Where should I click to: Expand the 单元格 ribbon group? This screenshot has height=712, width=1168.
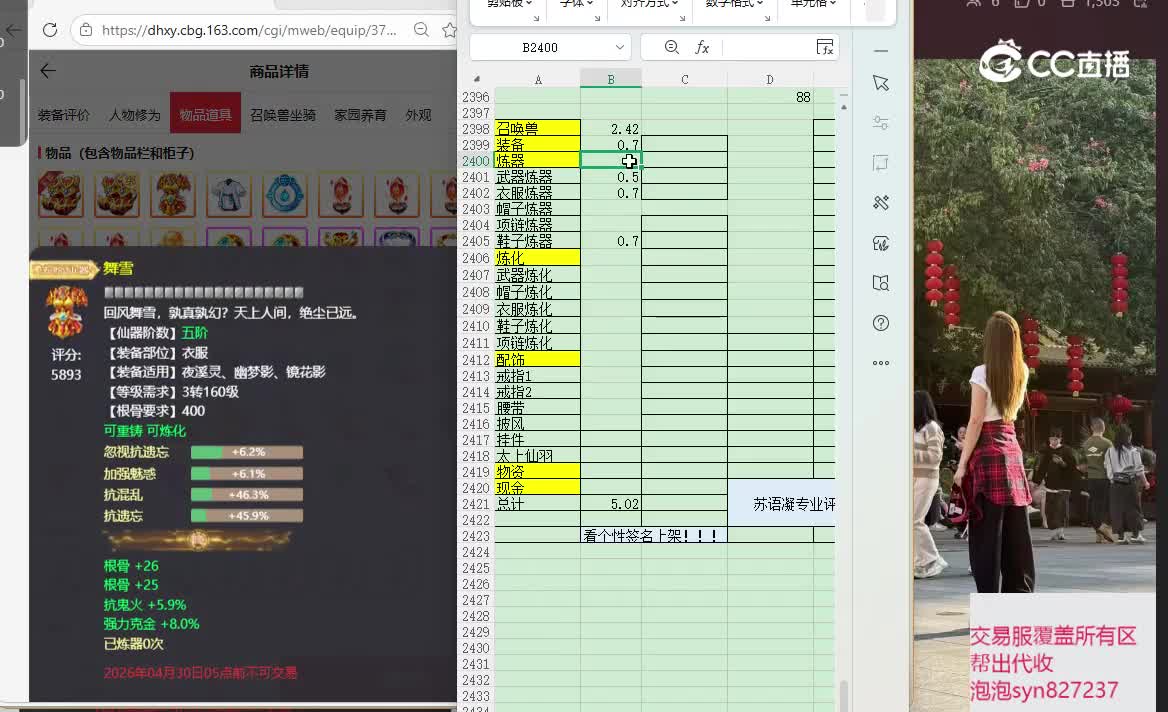coord(813,4)
